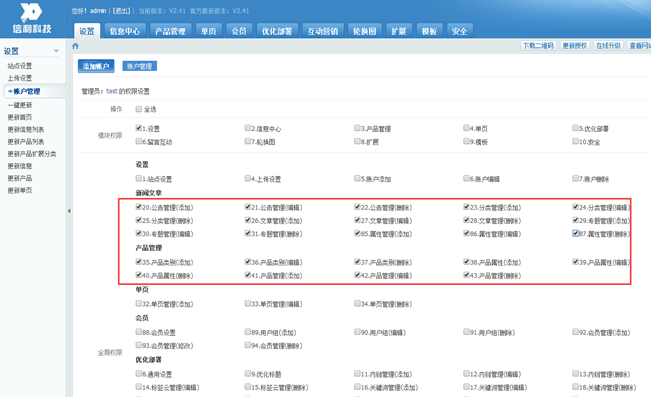Switch to the 信息中心 tab
This screenshot has height=400, width=652.
coord(125,31)
